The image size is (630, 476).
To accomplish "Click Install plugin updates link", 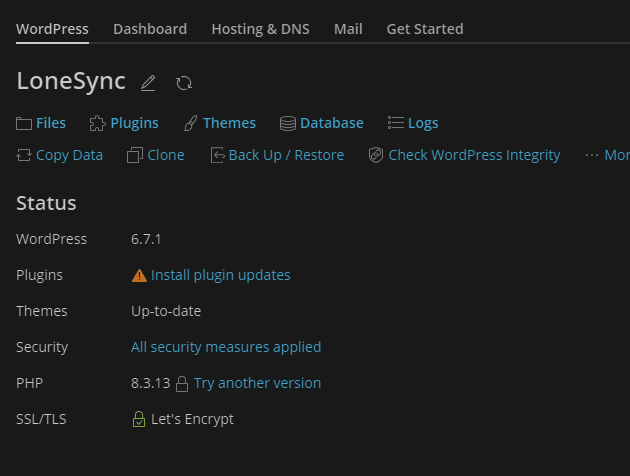I will click(220, 275).
